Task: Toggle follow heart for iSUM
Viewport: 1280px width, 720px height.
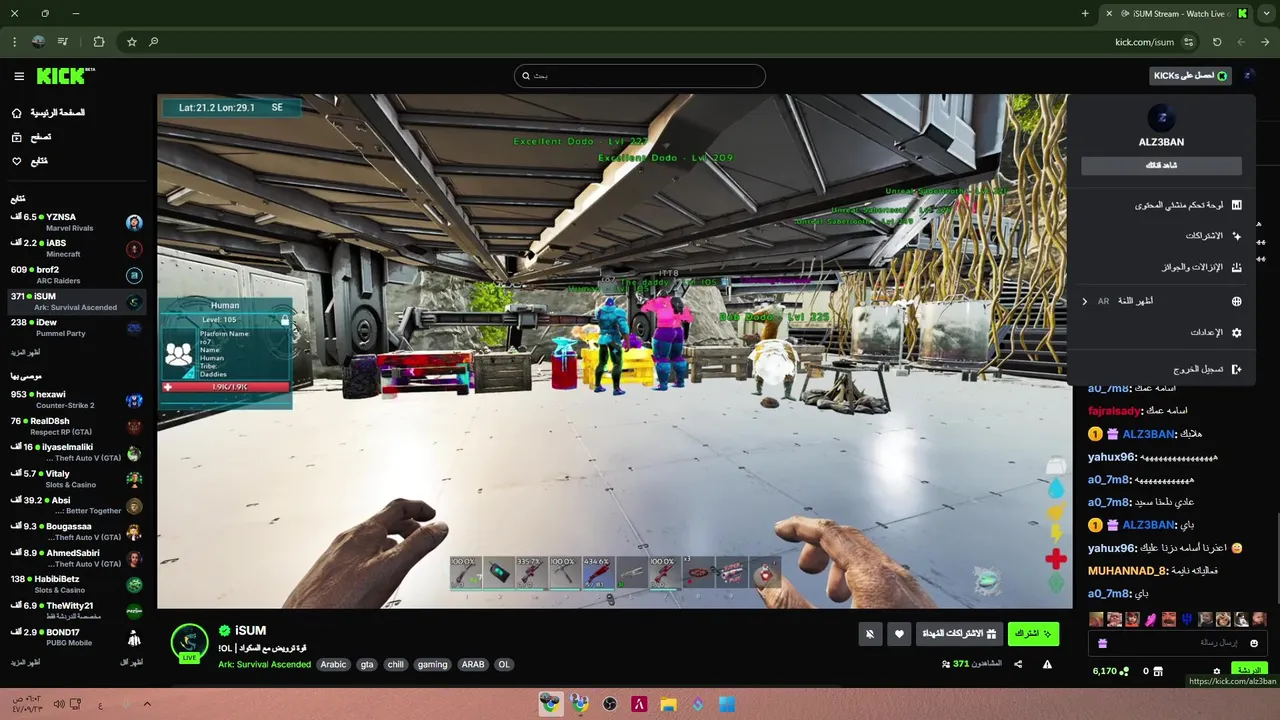Action: 899,634
